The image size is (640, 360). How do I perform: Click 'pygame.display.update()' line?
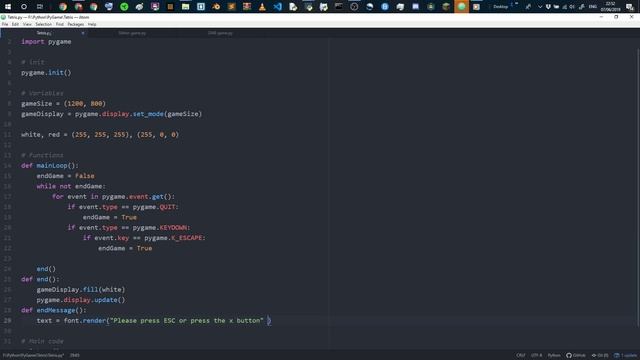(81, 300)
